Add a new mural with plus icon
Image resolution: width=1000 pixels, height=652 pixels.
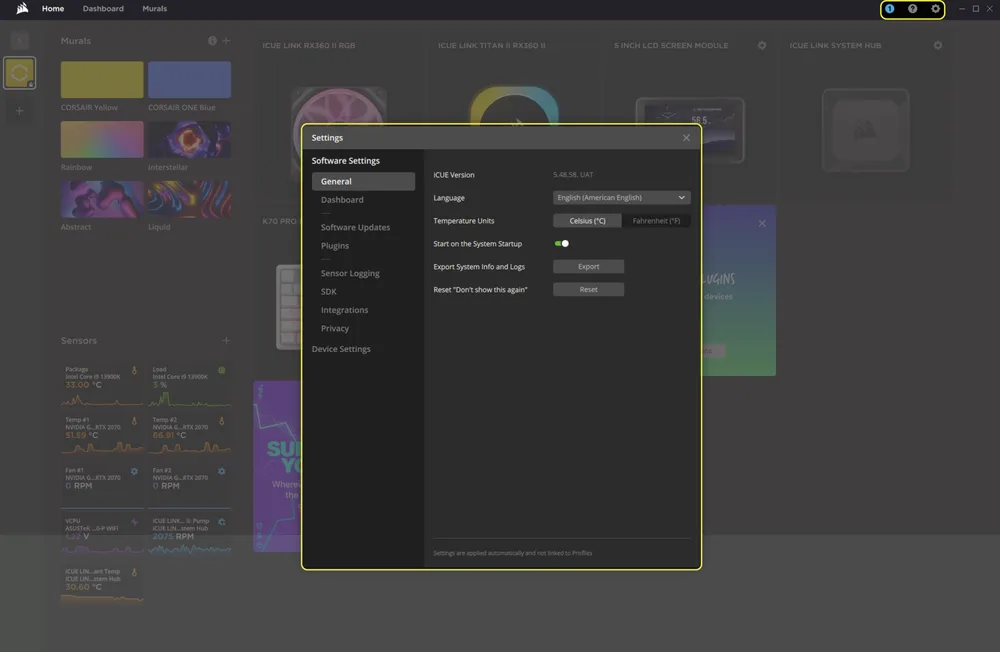pyautogui.click(x=226, y=41)
